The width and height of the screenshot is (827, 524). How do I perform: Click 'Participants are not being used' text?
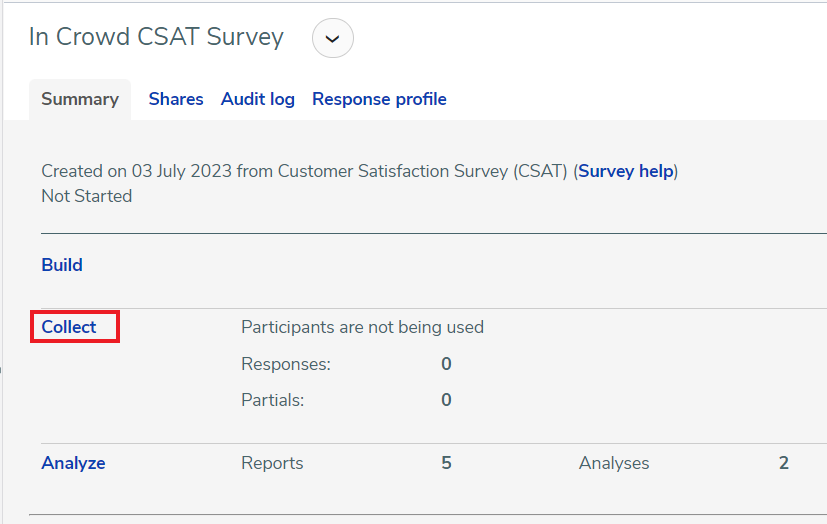coord(362,327)
